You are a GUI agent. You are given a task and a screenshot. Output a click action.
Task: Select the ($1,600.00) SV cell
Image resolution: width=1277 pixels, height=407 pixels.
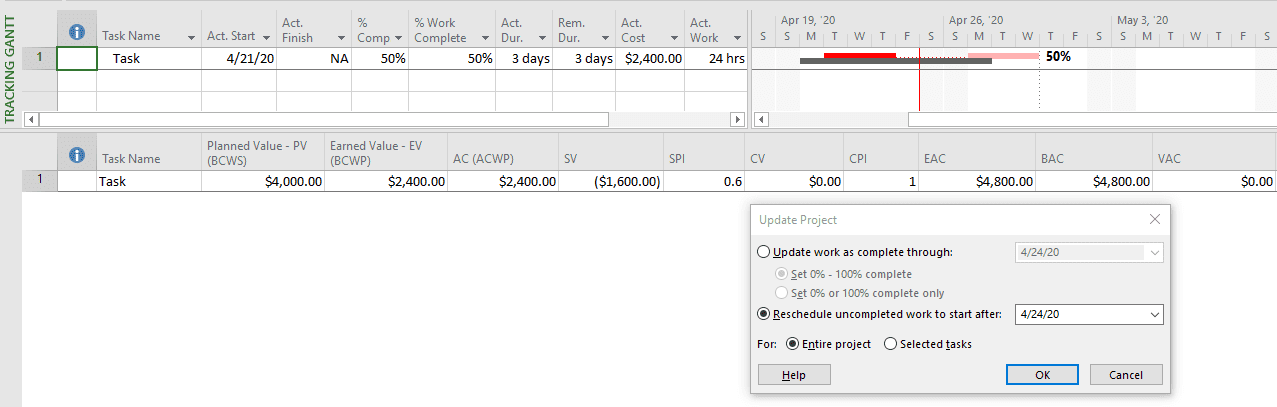(x=611, y=182)
